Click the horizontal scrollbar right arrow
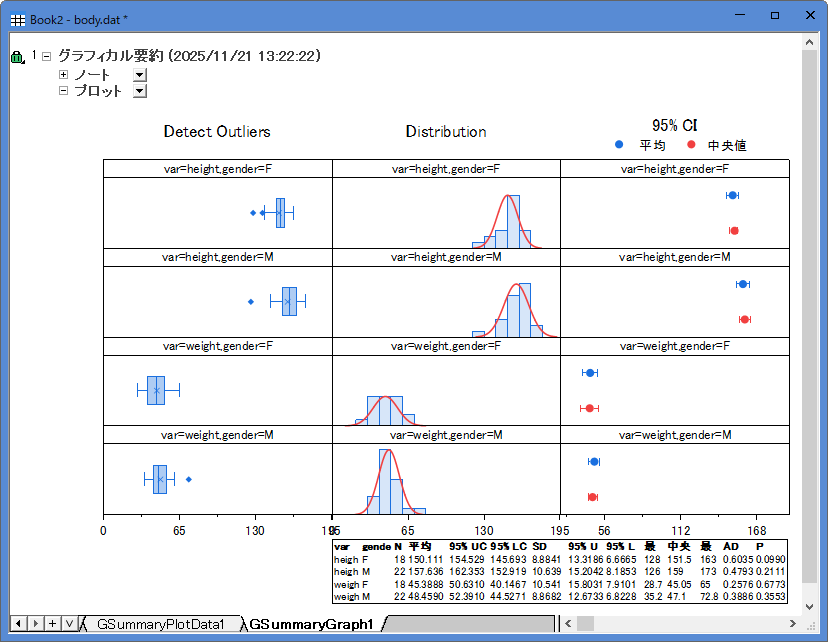Image resolution: width=828 pixels, height=642 pixels. [x=792, y=623]
